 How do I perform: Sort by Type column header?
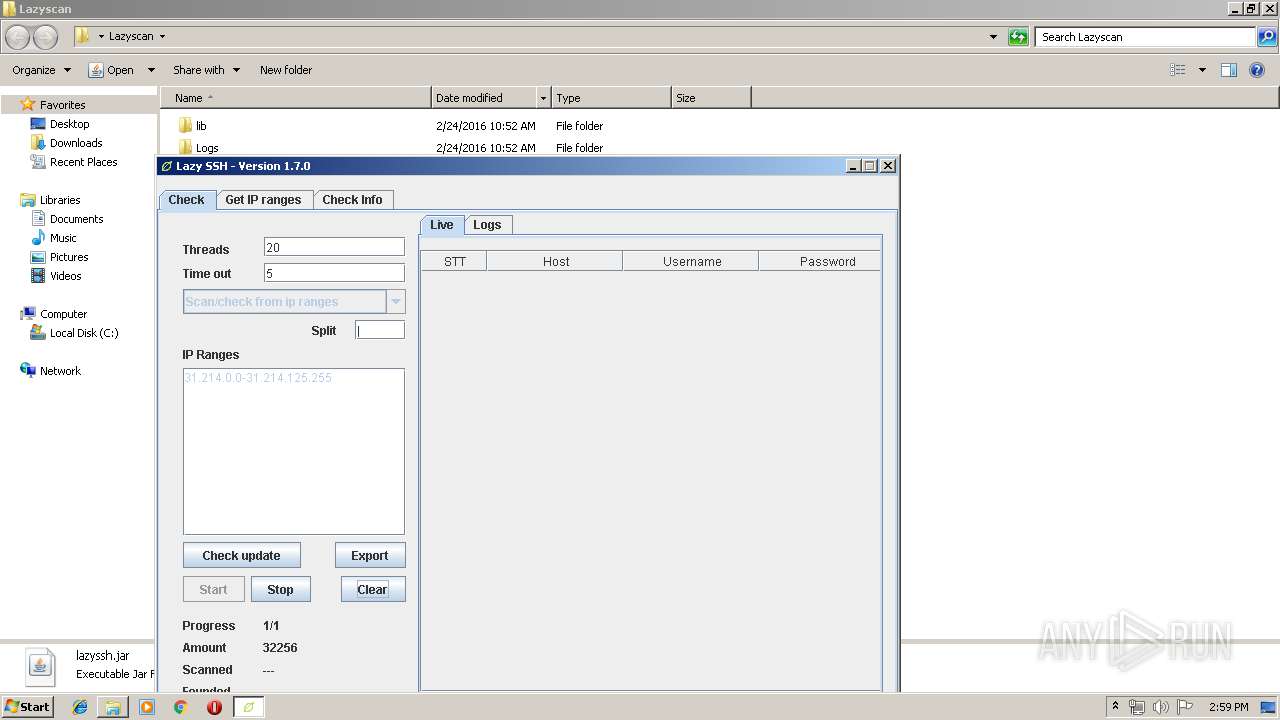pos(611,98)
